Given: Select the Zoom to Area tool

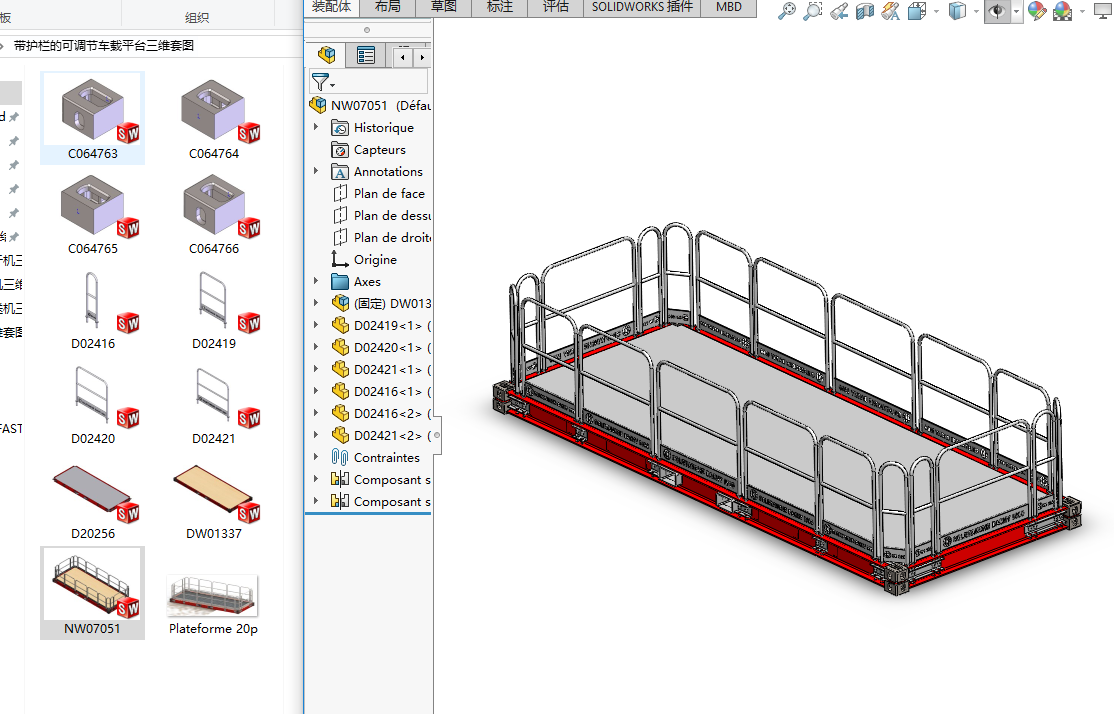Looking at the screenshot, I should point(813,10).
